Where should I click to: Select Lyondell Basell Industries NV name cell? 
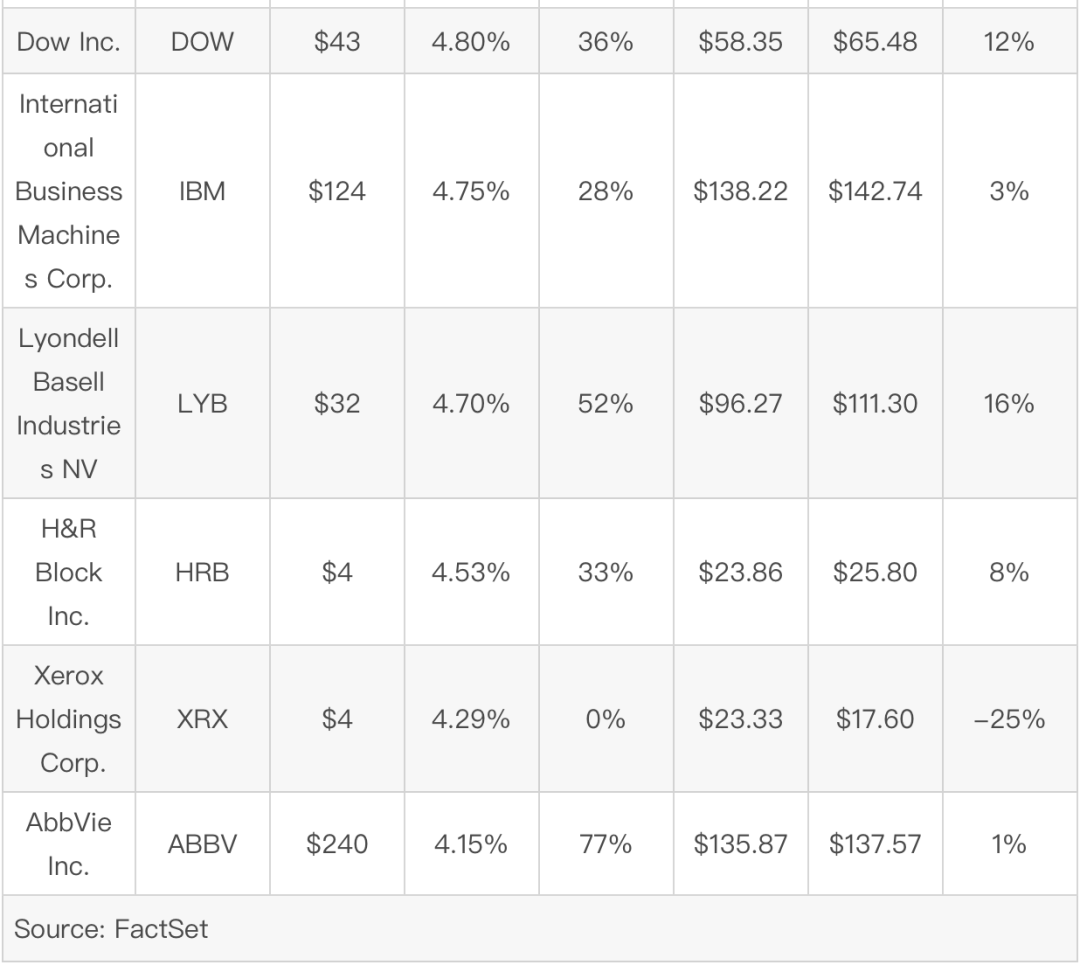click(69, 404)
